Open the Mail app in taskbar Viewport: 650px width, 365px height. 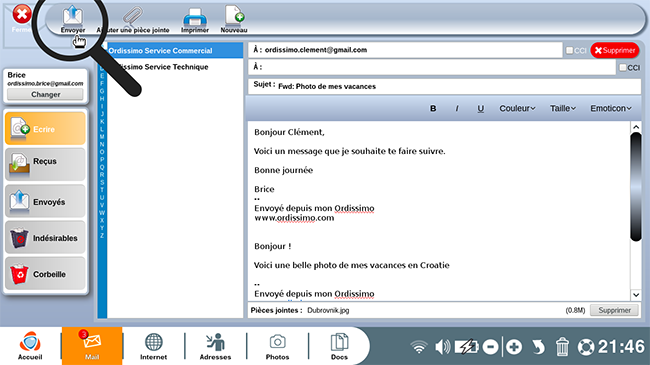(92, 346)
